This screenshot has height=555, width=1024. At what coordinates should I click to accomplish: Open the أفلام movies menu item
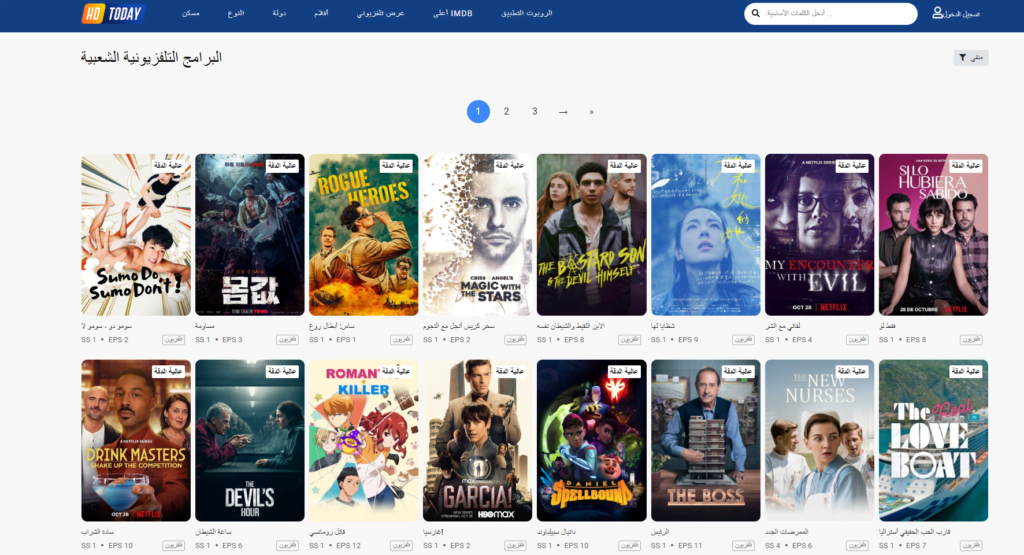click(x=324, y=14)
